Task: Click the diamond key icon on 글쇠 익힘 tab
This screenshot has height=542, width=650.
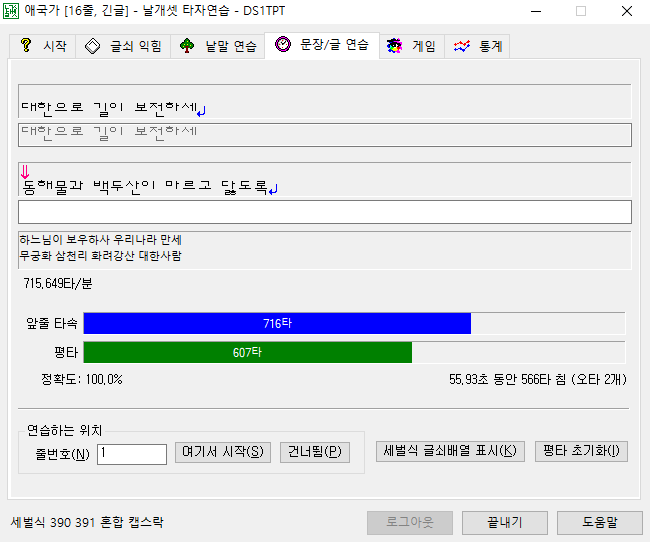Action: click(x=92, y=46)
